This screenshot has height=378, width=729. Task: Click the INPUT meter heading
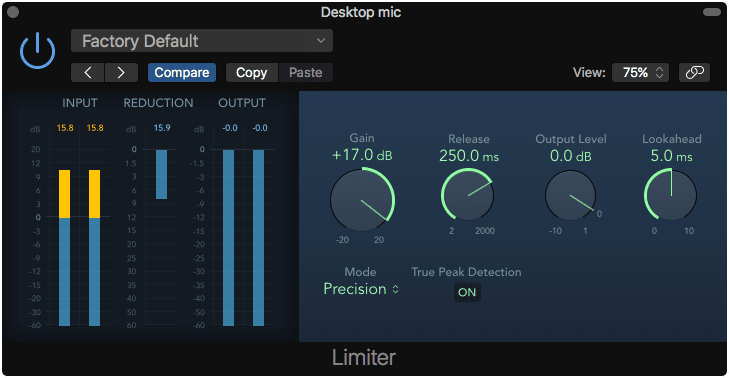[80, 103]
